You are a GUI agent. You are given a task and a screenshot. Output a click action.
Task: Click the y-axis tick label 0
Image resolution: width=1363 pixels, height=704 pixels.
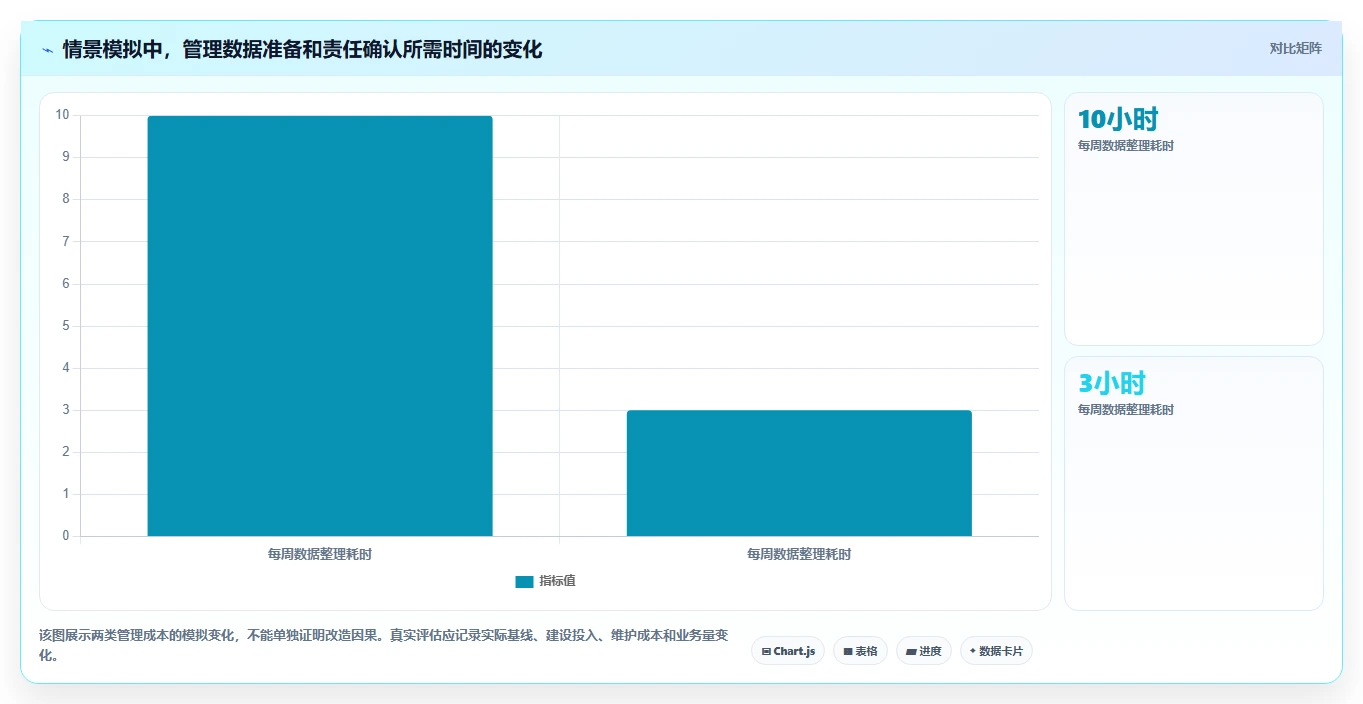coord(66,536)
